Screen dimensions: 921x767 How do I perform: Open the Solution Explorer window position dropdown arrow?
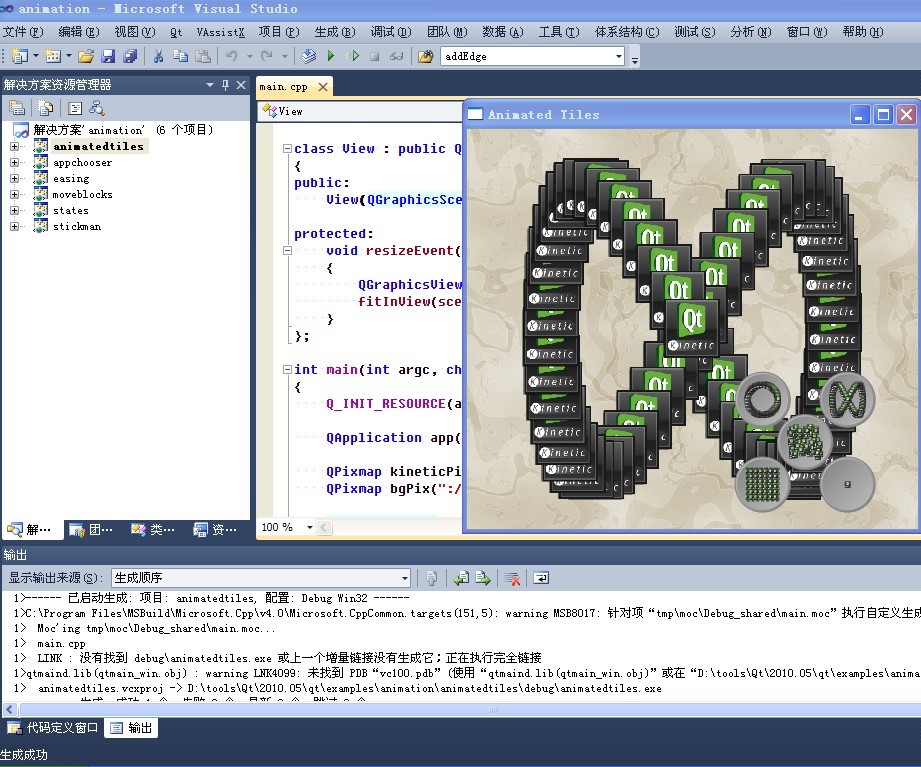210,85
